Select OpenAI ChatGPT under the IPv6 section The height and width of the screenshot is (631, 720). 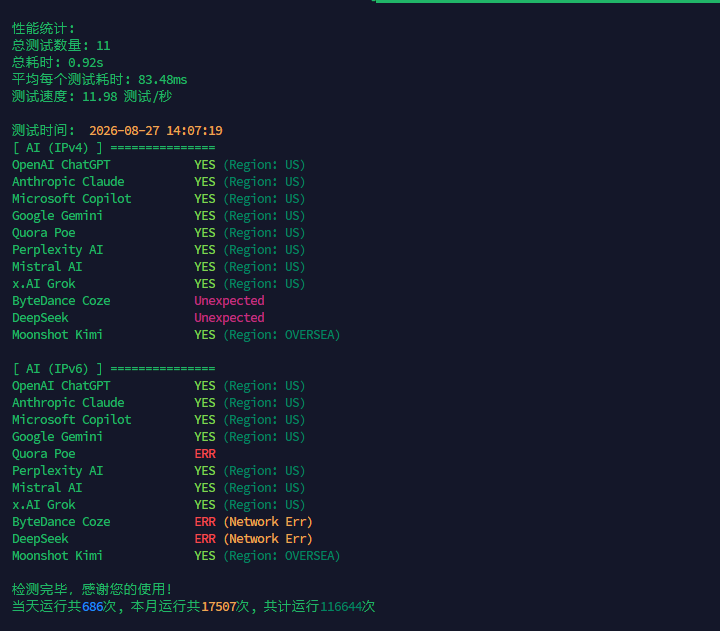tap(61, 385)
